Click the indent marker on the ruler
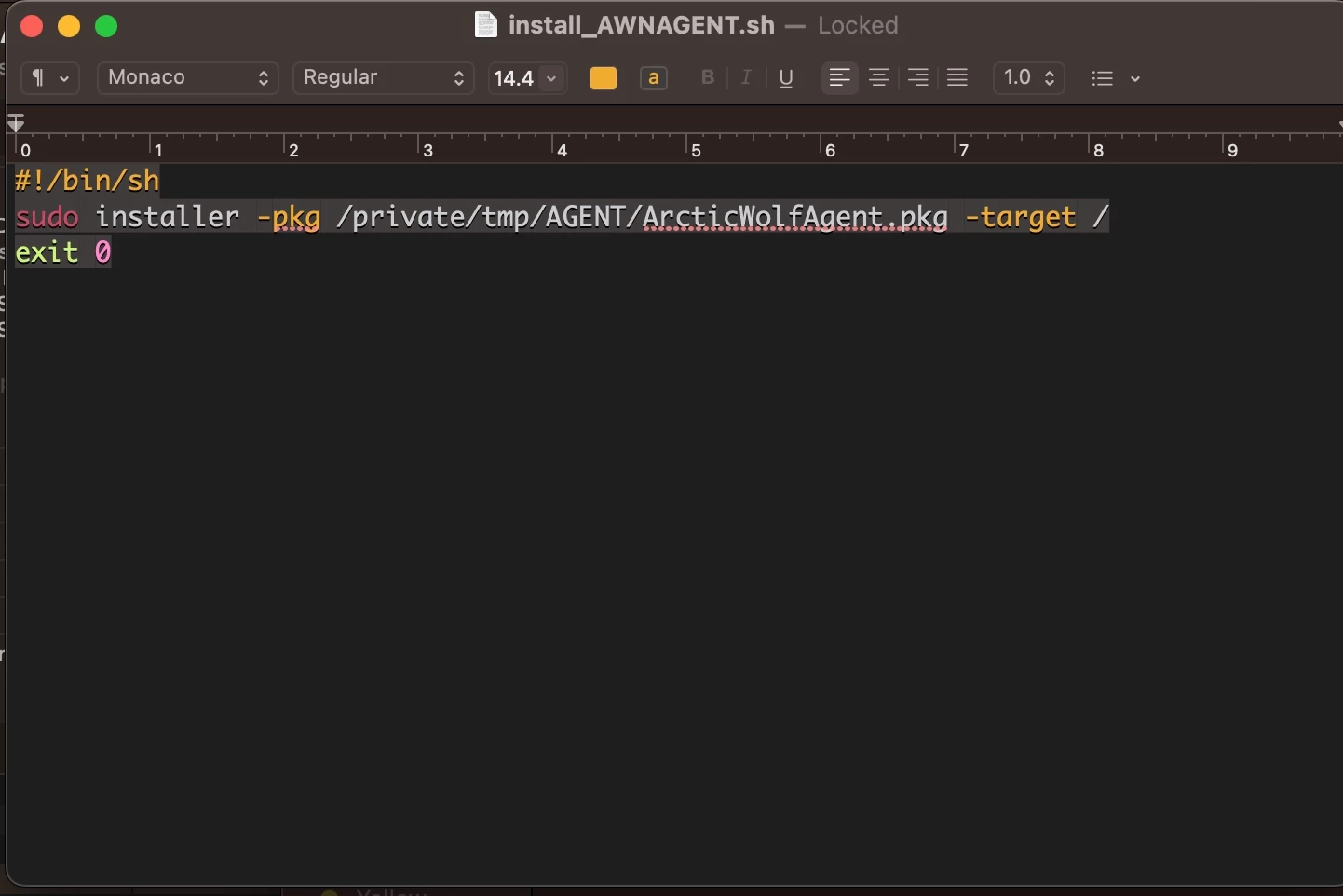Image resolution: width=1343 pixels, height=896 pixels. 16,122
